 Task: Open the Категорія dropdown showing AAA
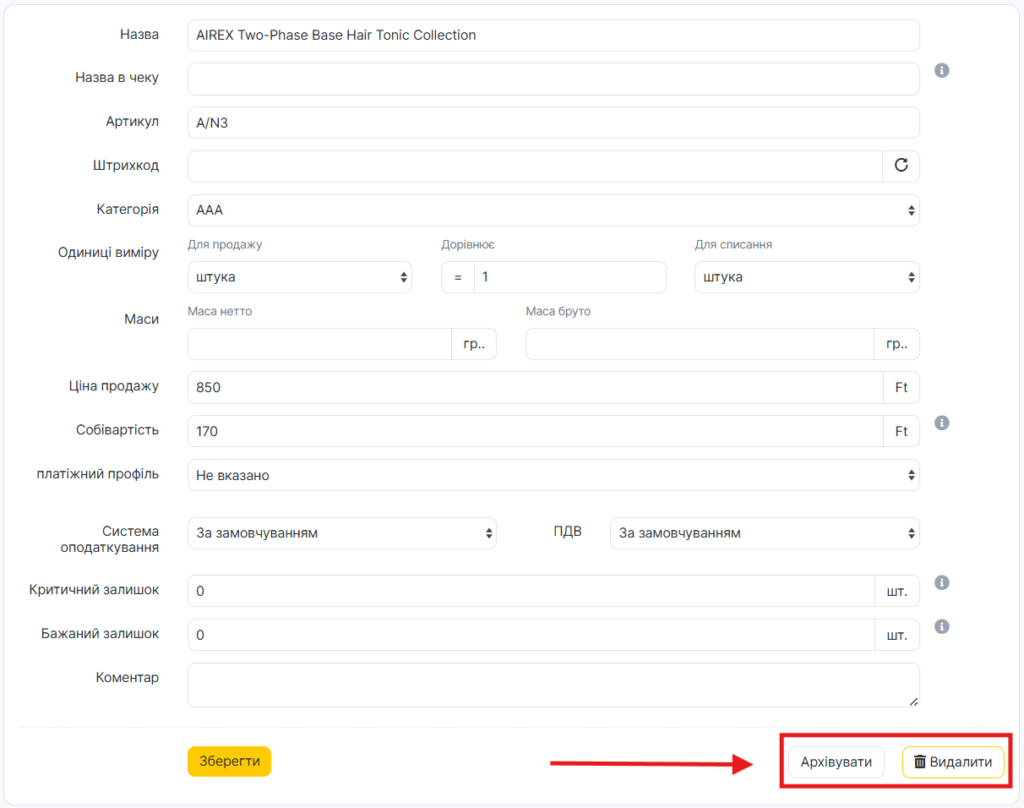(x=552, y=210)
